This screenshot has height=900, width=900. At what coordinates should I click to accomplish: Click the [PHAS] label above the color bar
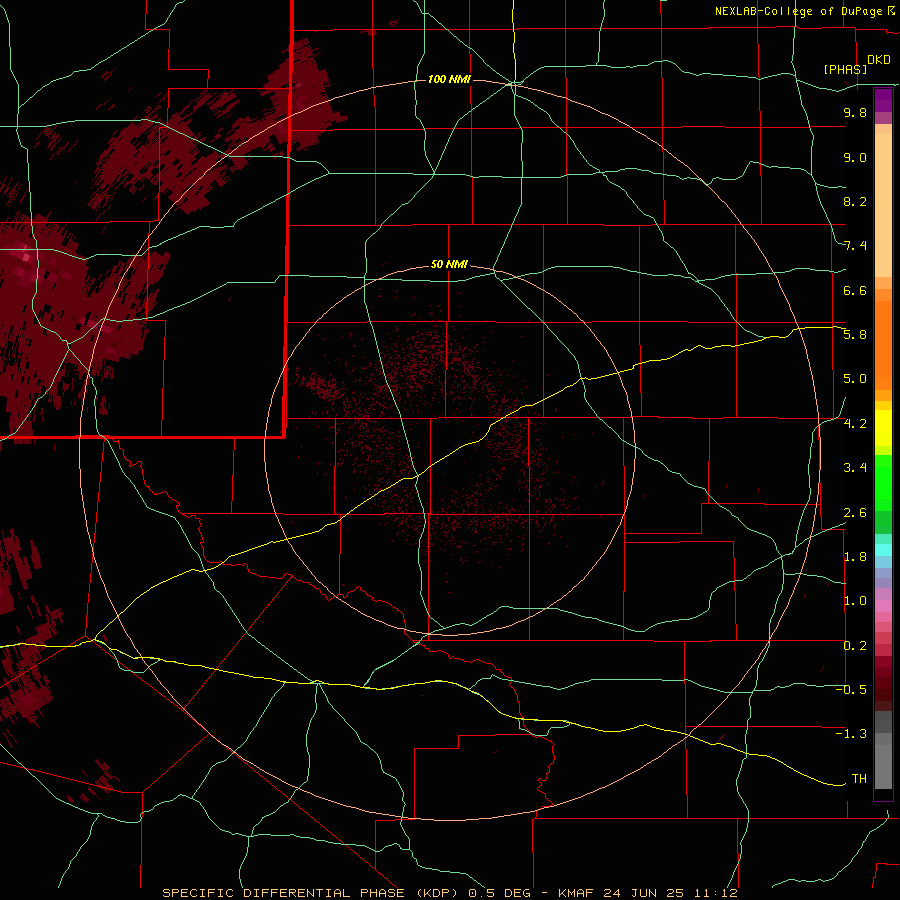pyautogui.click(x=845, y=69)
